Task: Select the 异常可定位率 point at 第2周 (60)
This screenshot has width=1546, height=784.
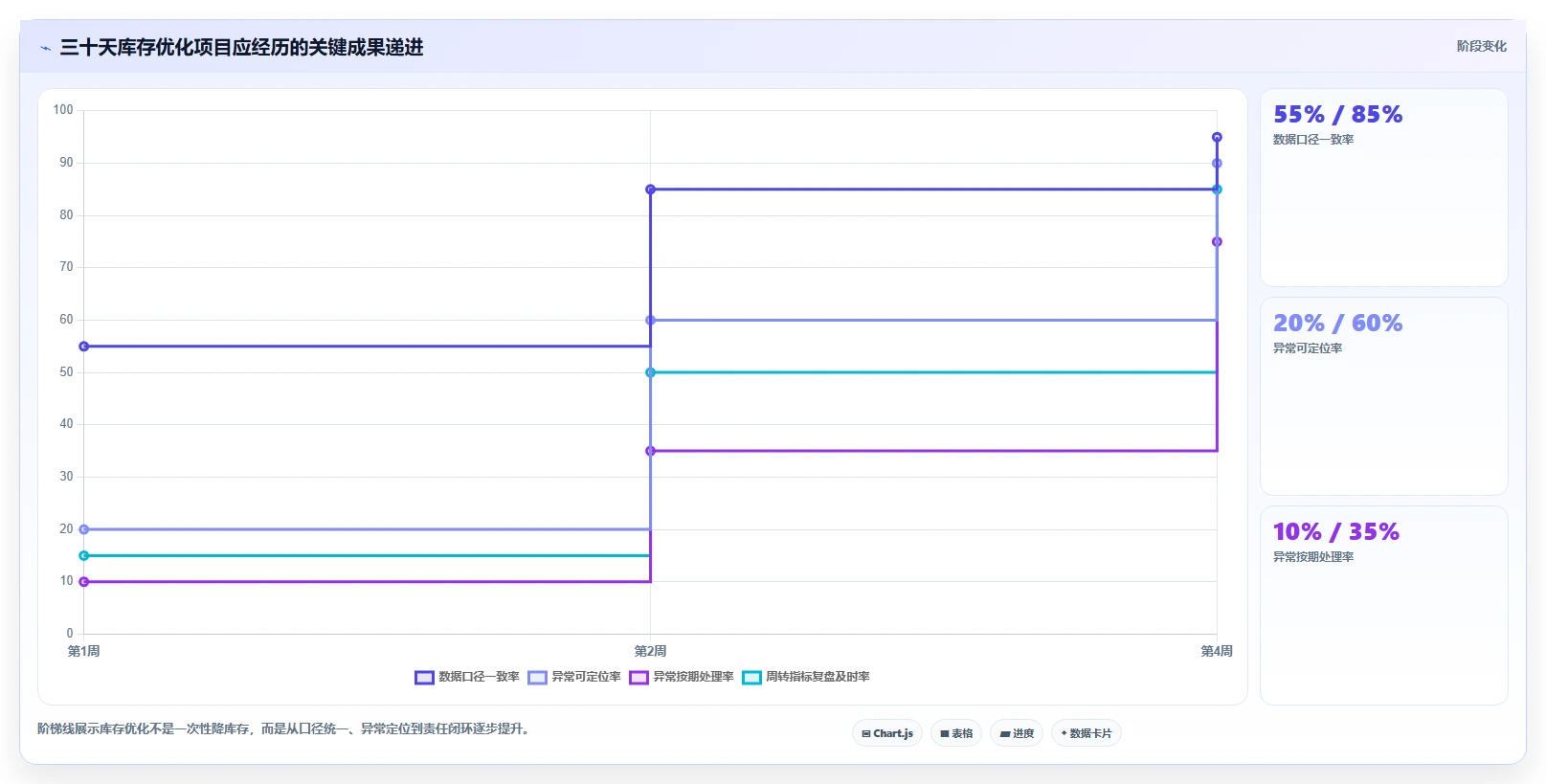Action: [x=651, y=321]
